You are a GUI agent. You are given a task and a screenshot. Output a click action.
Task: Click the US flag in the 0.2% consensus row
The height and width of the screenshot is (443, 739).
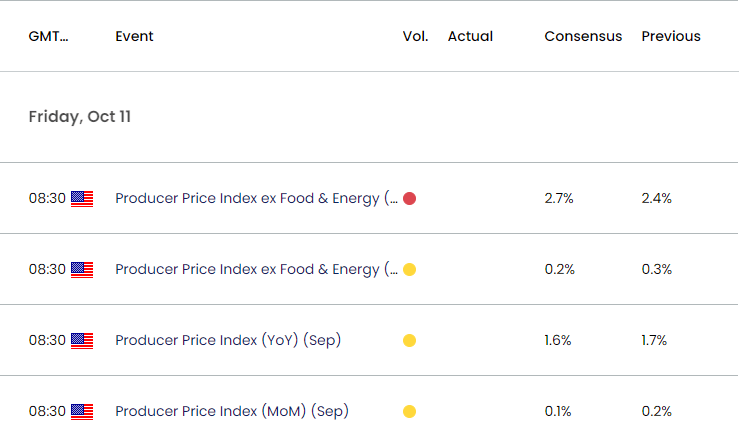pyautogui.click(x=82, y=270)
